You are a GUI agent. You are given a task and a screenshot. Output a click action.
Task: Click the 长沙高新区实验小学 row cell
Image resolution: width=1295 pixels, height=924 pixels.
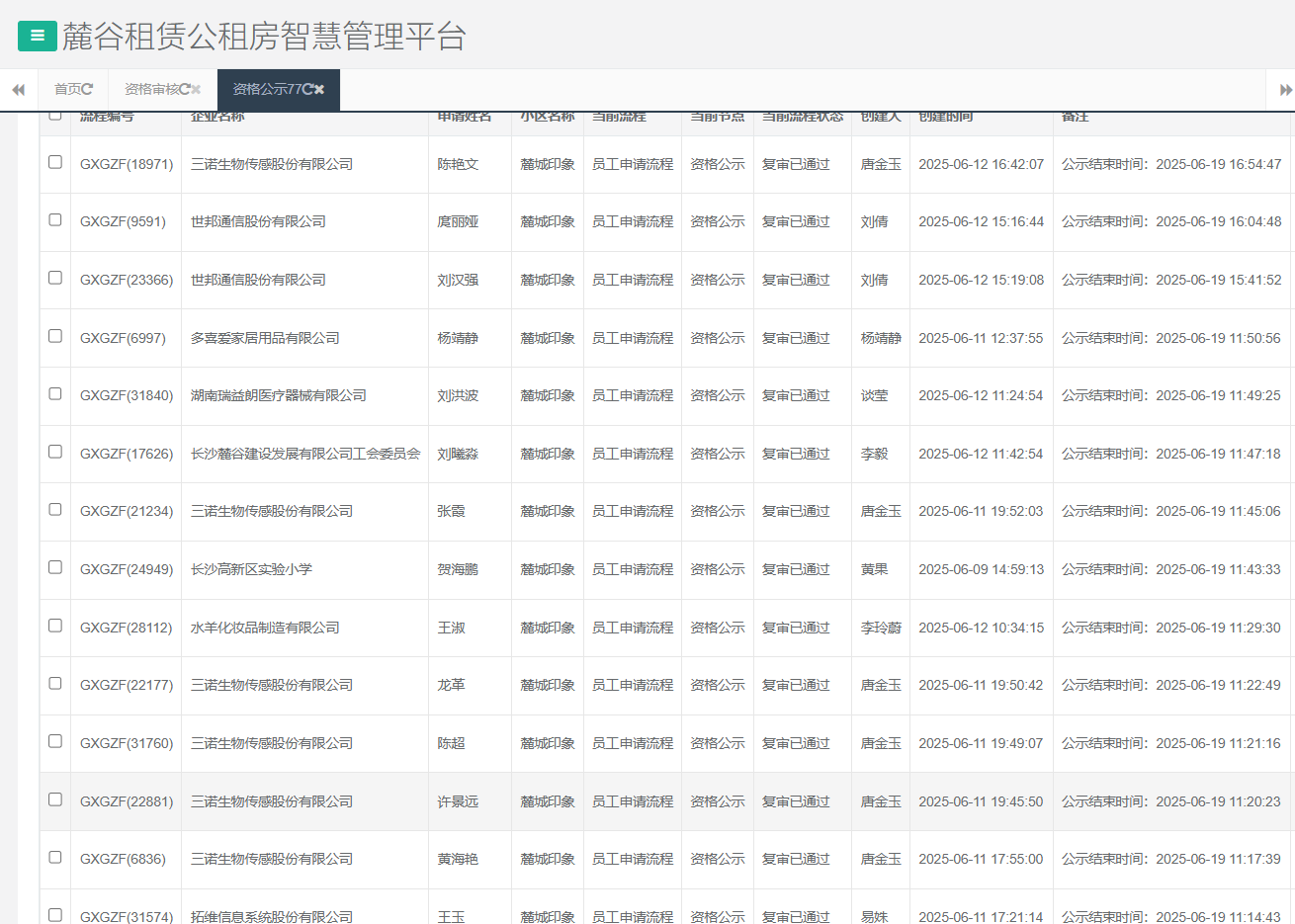tap(251, 569)
